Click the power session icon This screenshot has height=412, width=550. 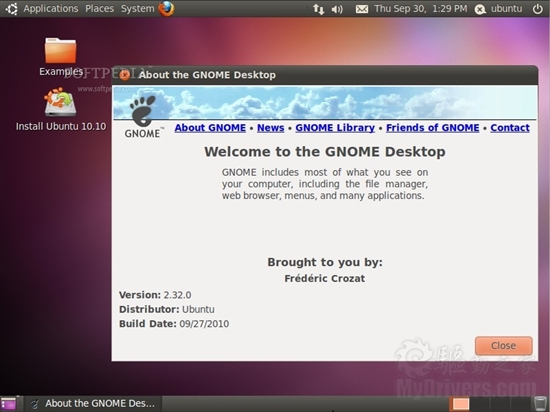click(538, 8)
